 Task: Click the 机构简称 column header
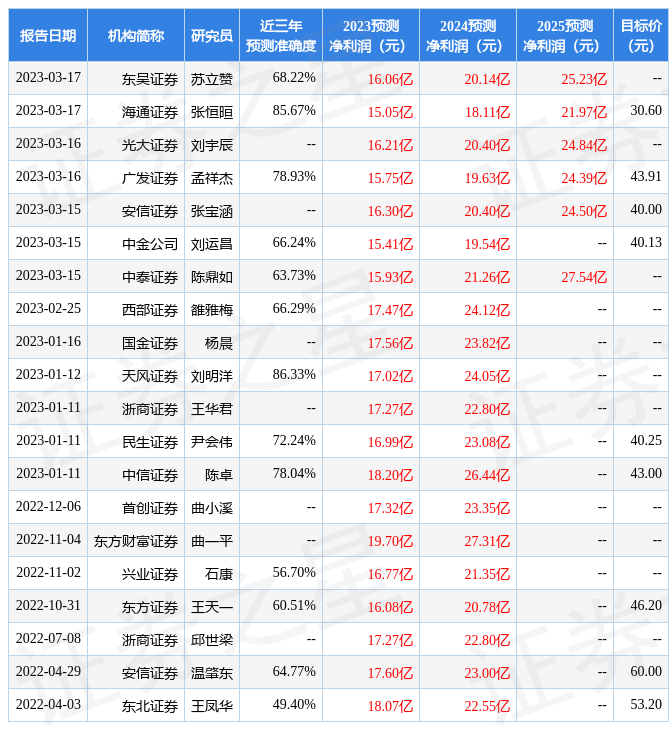(x=135, y=35)
